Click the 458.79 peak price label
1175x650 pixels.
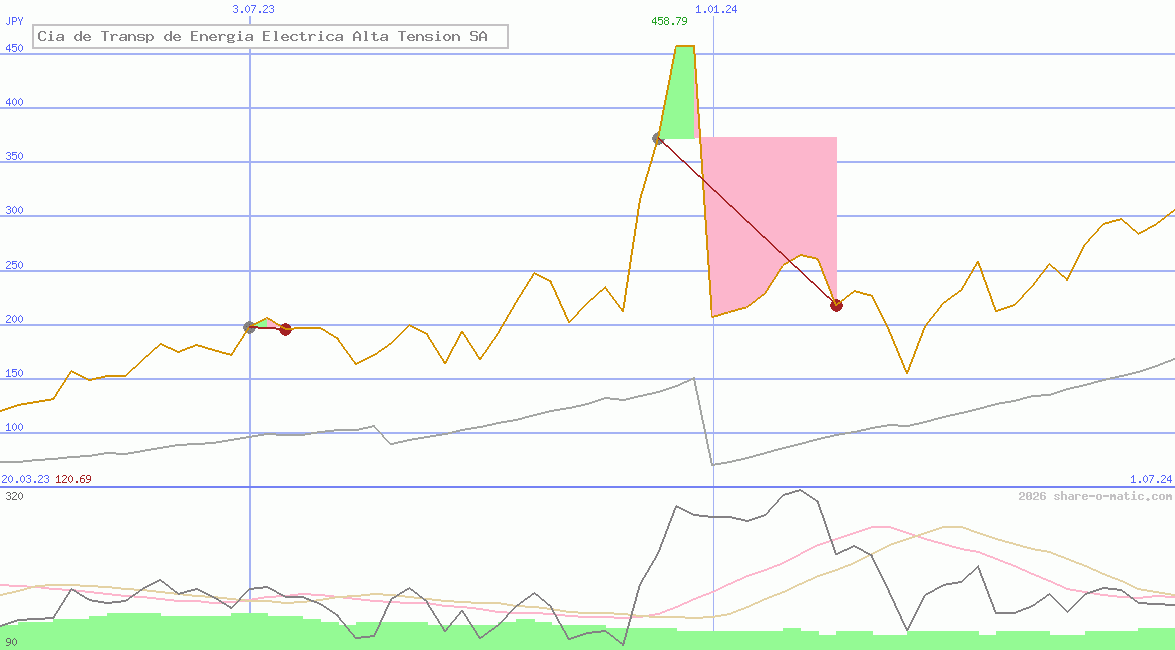click(x=669, y=21)
